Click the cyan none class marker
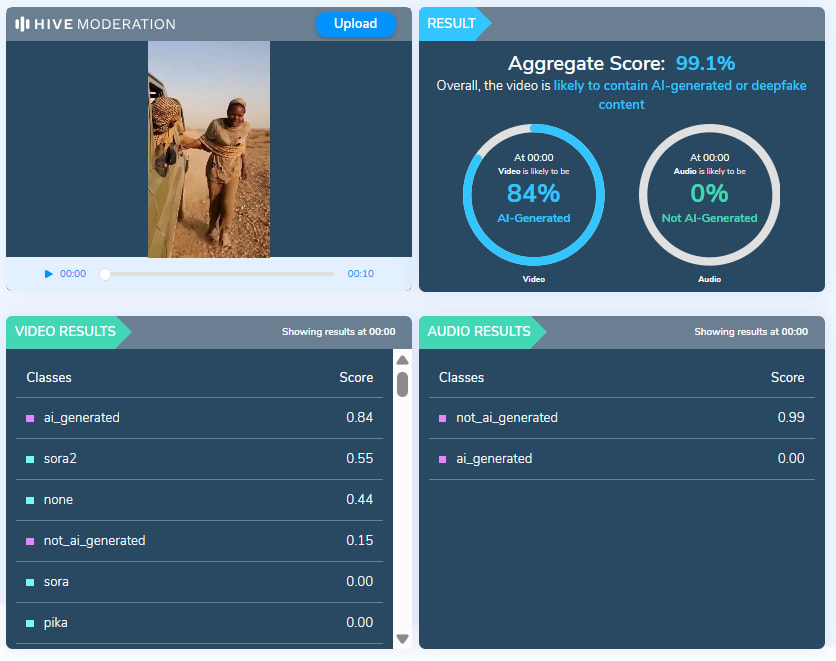Screen dimensions: 836x661 [30, 500]
